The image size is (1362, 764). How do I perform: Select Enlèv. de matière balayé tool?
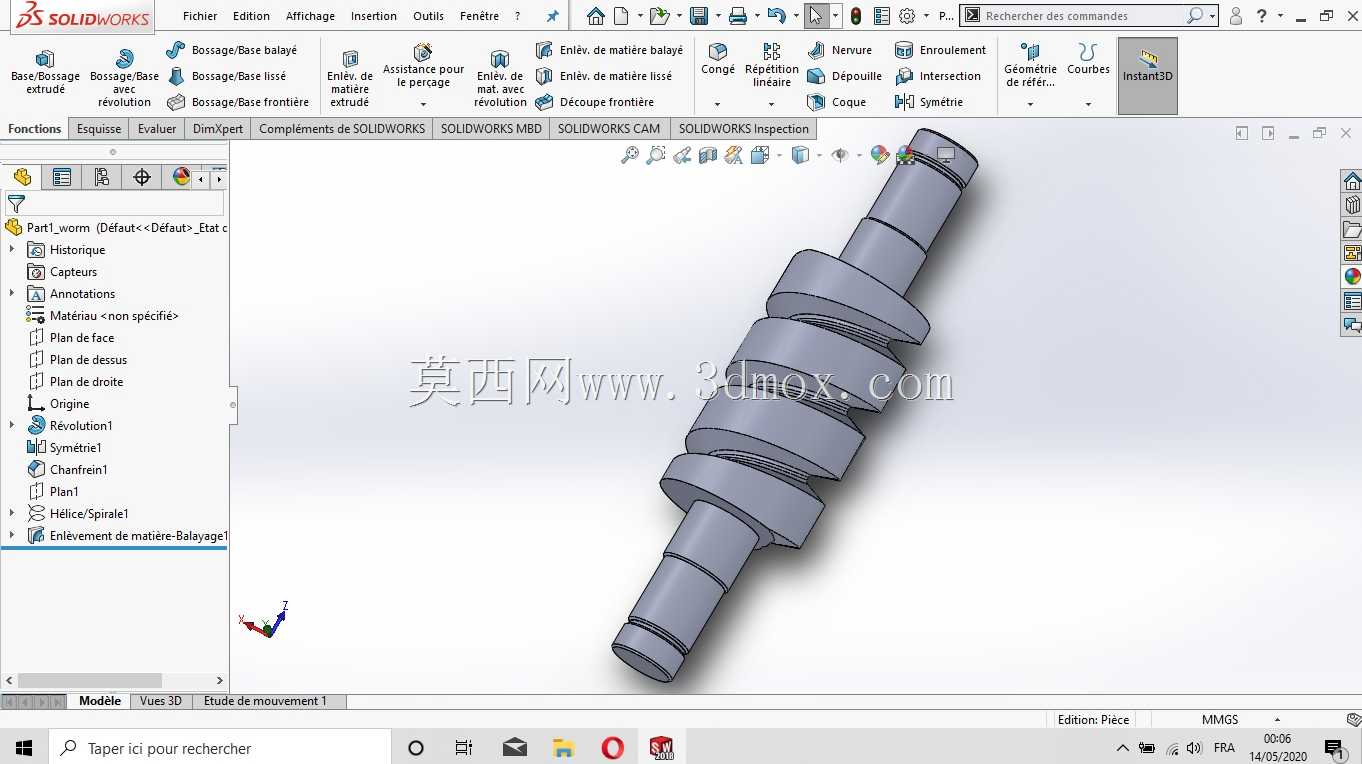(609, 50)
